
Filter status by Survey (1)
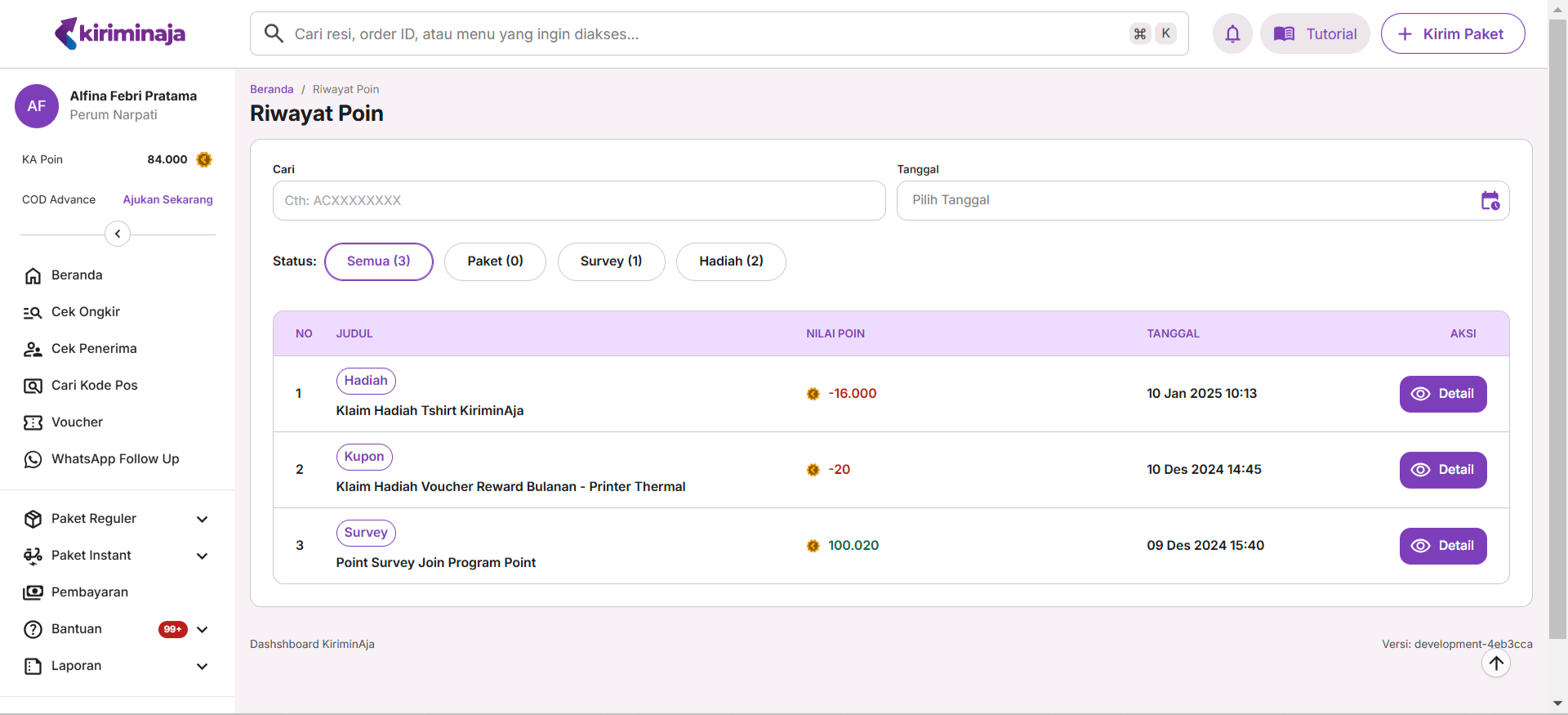click(611, 261)
